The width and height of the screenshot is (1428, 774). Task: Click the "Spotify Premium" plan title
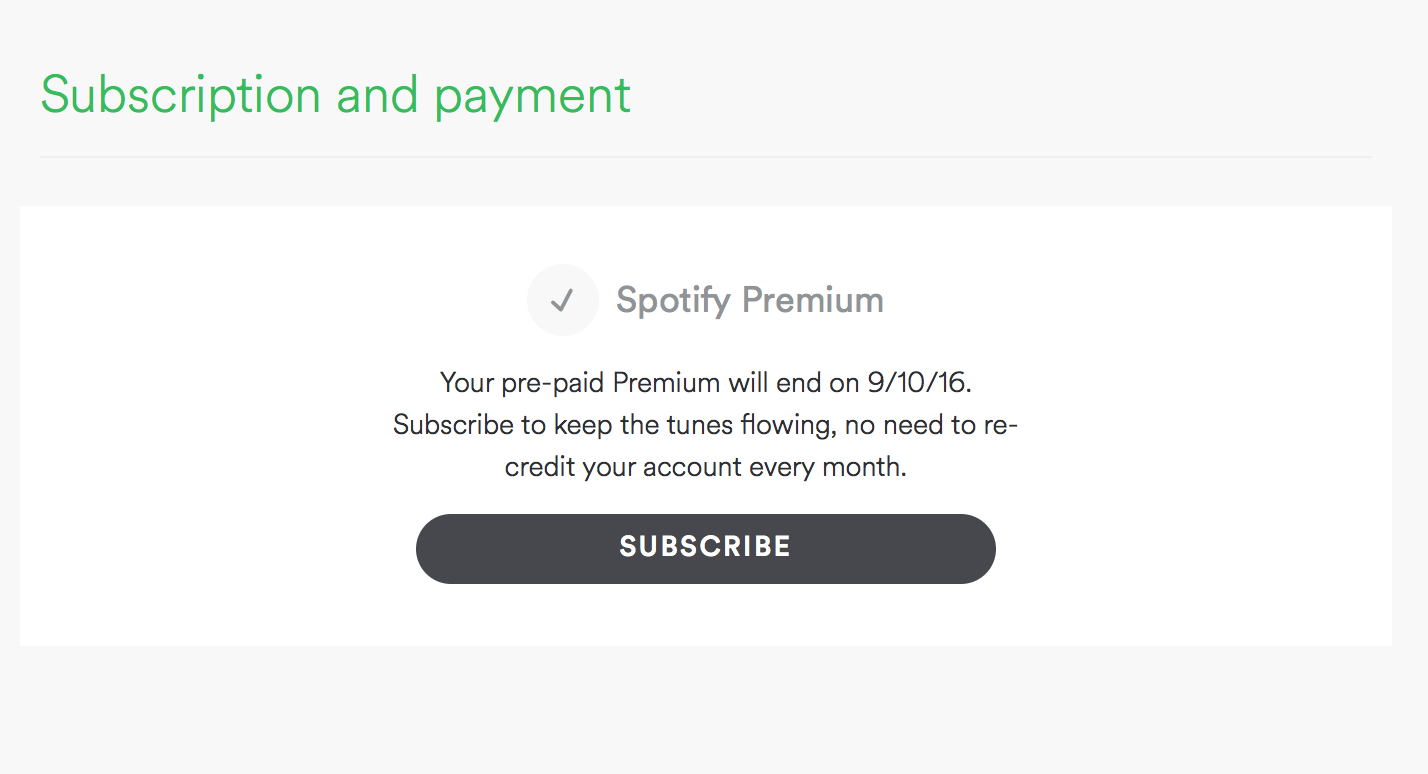coord(749,300)
